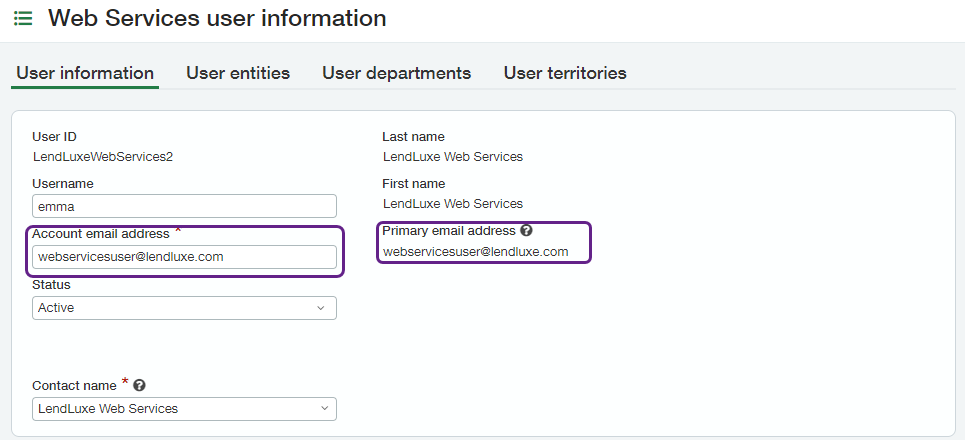The image size is (965, 440).
Task: Go to the User departments tab
Action: click(x=396, y=73)
